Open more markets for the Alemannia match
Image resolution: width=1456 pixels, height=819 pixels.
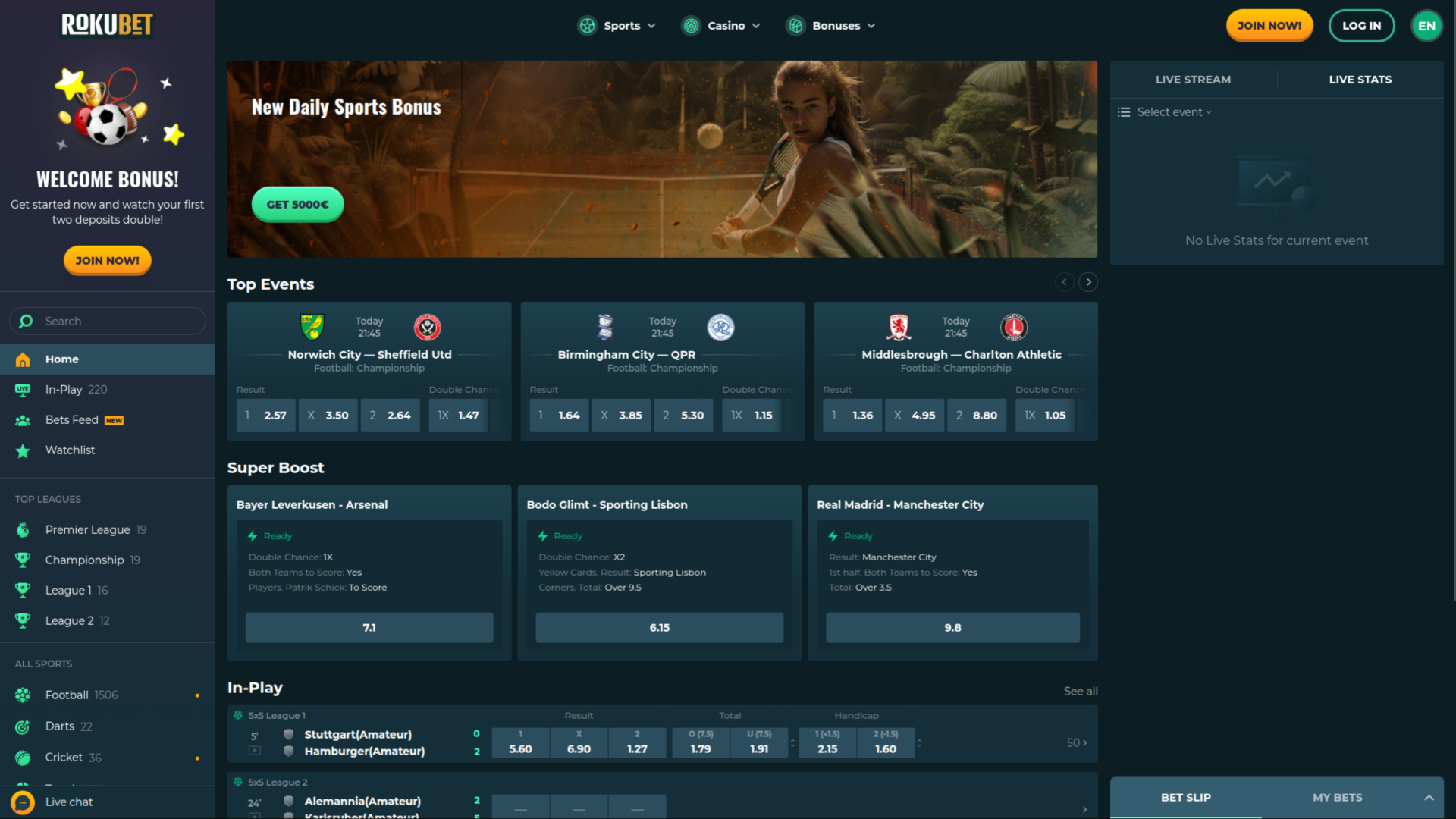coord(1084,809)
